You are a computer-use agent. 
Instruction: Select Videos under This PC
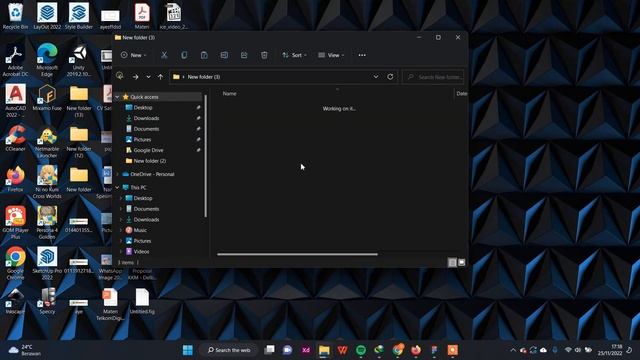(141, 251)
